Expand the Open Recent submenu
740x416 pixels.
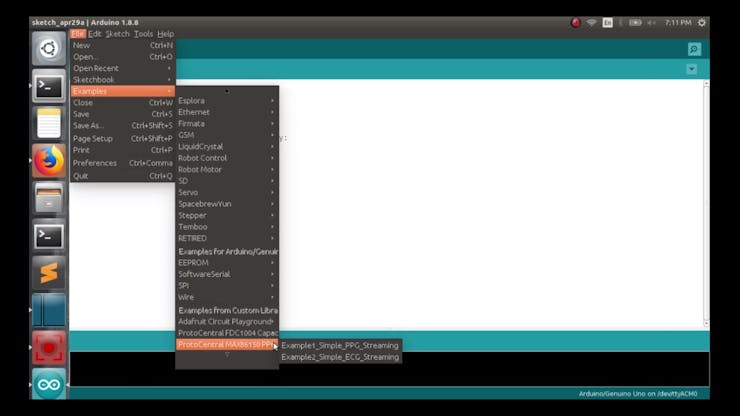click(123, 68)
